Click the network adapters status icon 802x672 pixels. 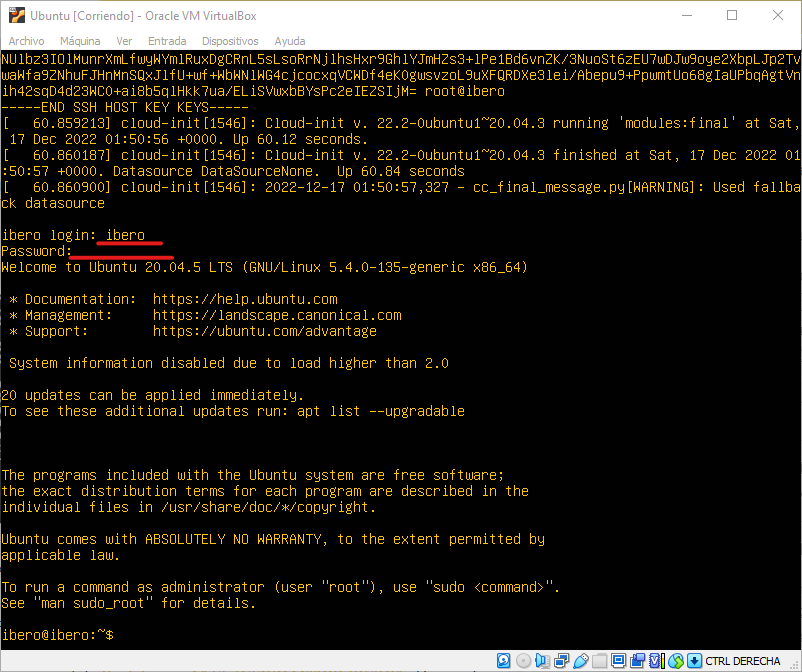[562, 661]
